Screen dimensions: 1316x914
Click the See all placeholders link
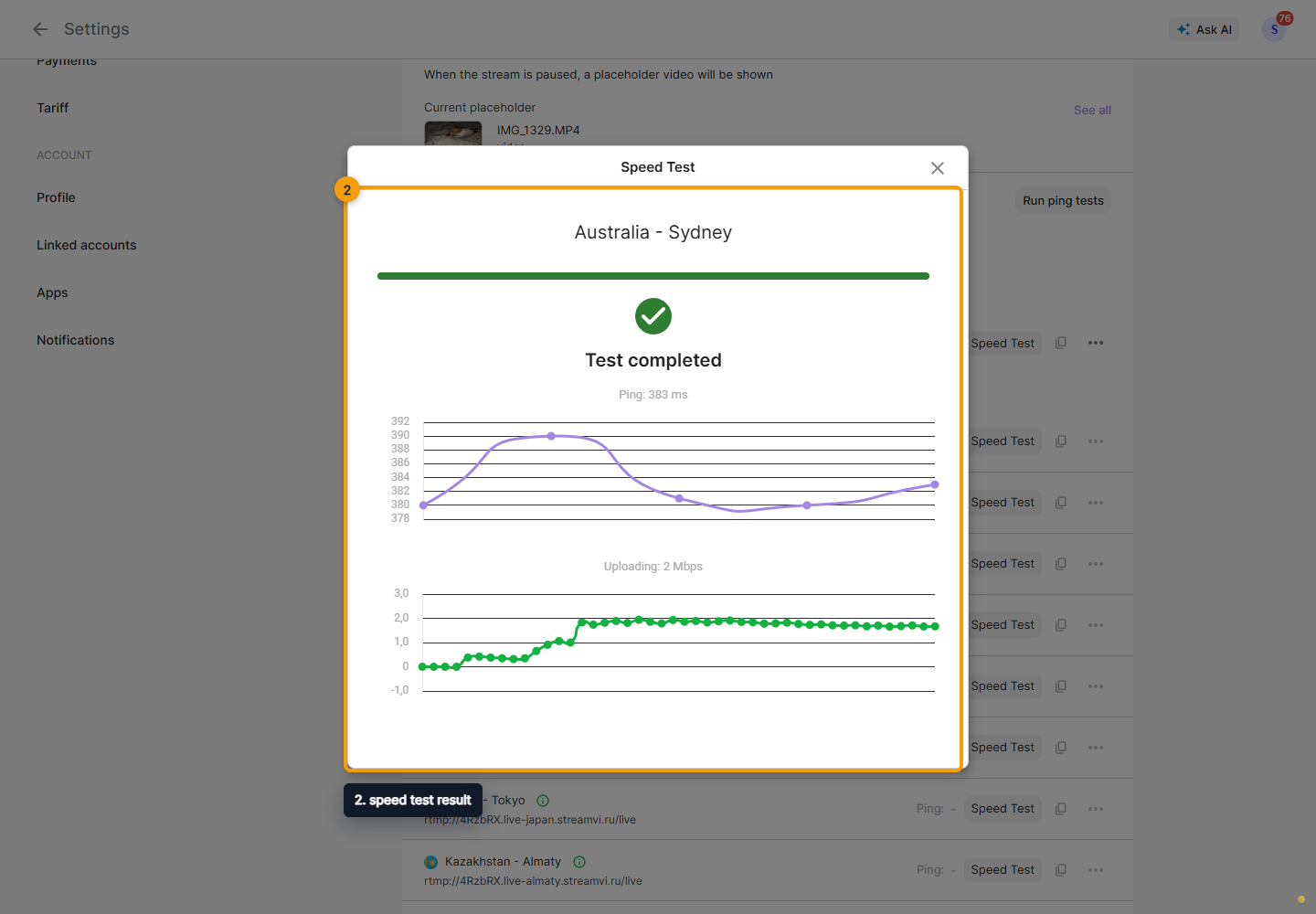(1092, 110)
